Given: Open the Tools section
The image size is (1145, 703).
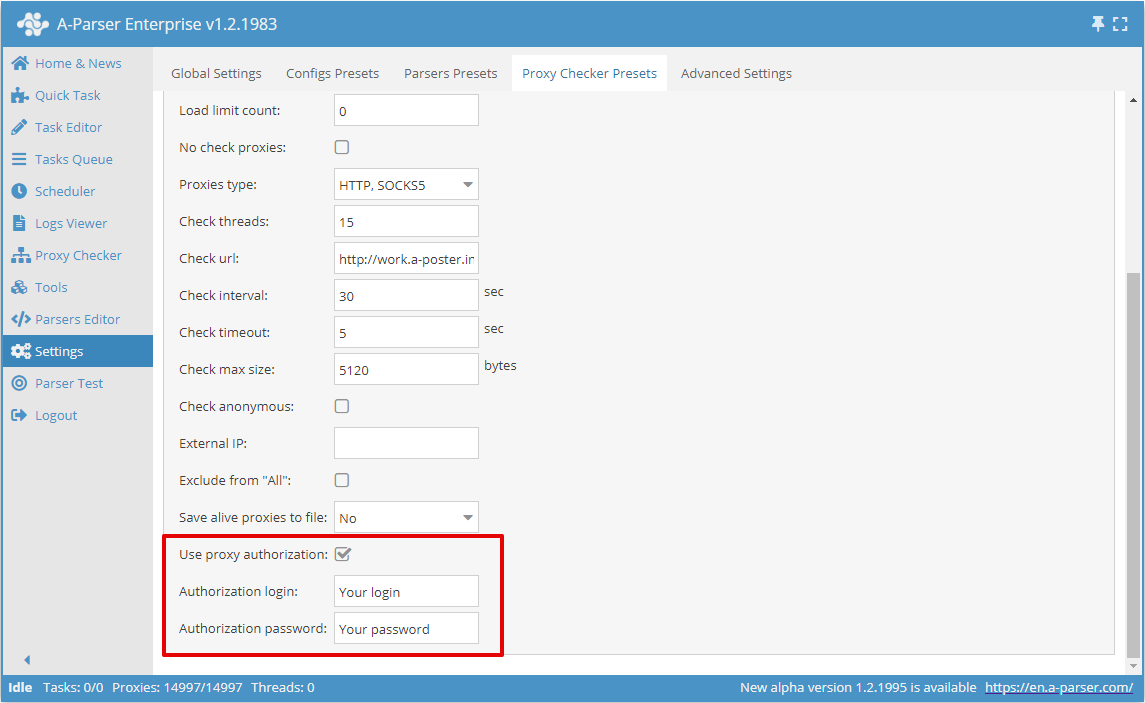Looking at the screenshot, I should [x=46, y=287].
